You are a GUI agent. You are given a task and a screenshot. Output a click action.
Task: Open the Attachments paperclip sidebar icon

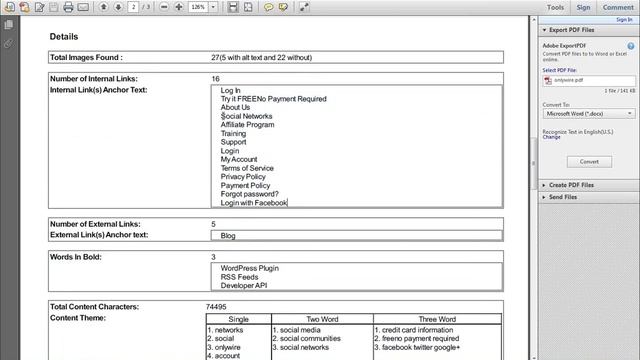tap(9, 43)
